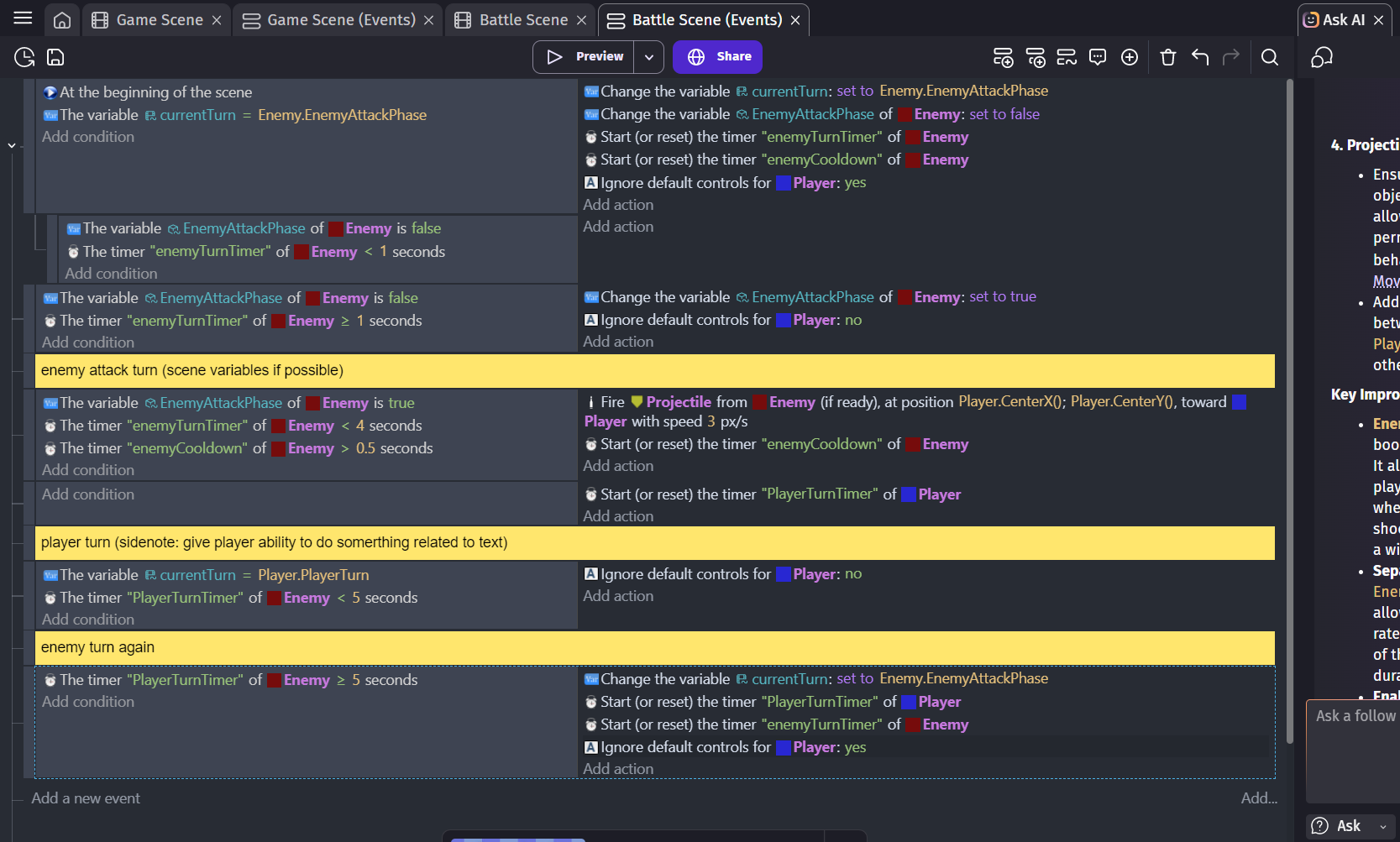Click 'Add a new event' link

coord(86,798)
